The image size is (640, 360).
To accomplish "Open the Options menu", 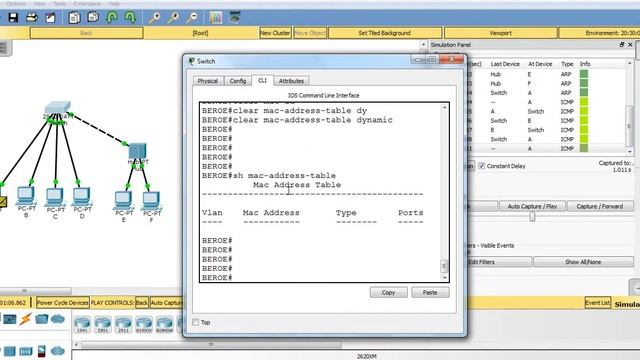I will (x=16, y=4).
